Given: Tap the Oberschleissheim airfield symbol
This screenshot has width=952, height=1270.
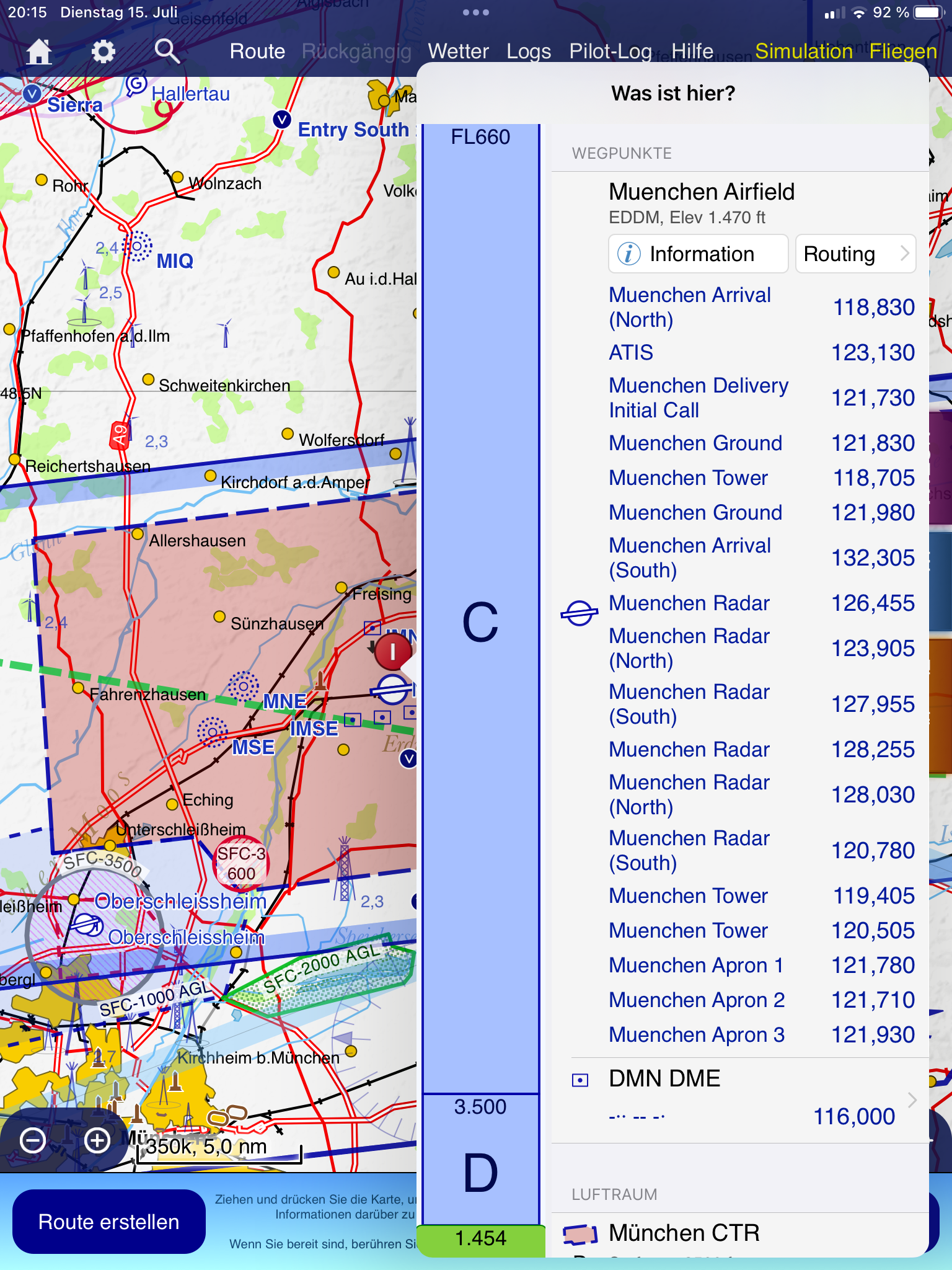Looking at the screenshot, I should [86, 926].
